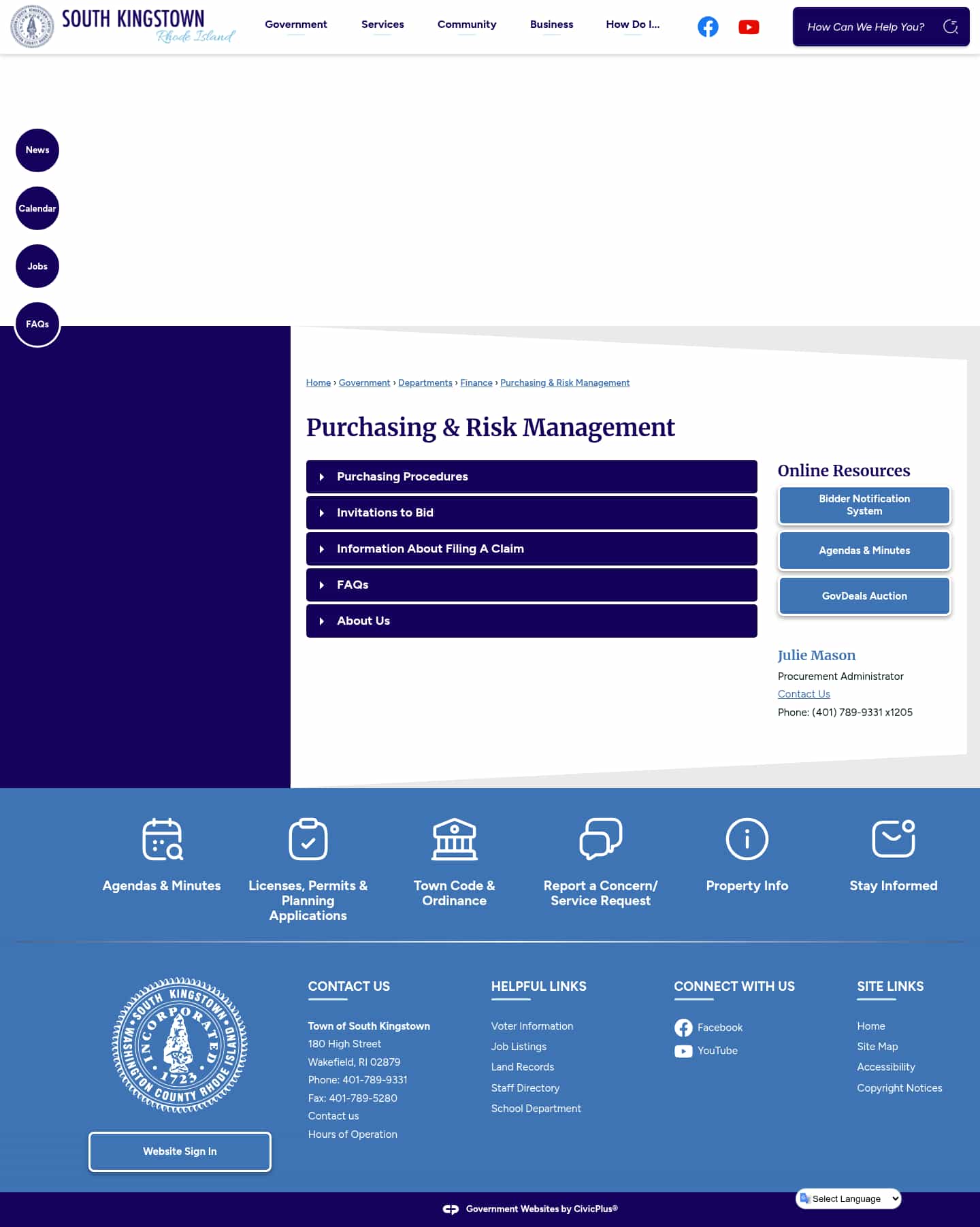Click the Website Sign In button
The image size is (980, 1227).
[x=180, y=1151]
